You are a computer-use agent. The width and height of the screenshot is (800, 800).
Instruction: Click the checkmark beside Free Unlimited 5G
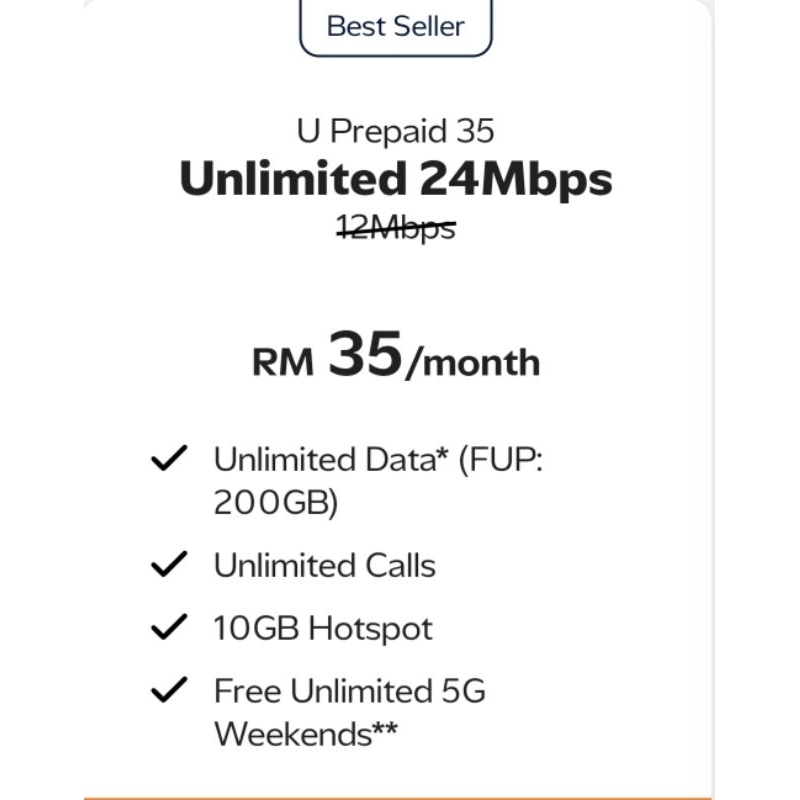point(169,690)
